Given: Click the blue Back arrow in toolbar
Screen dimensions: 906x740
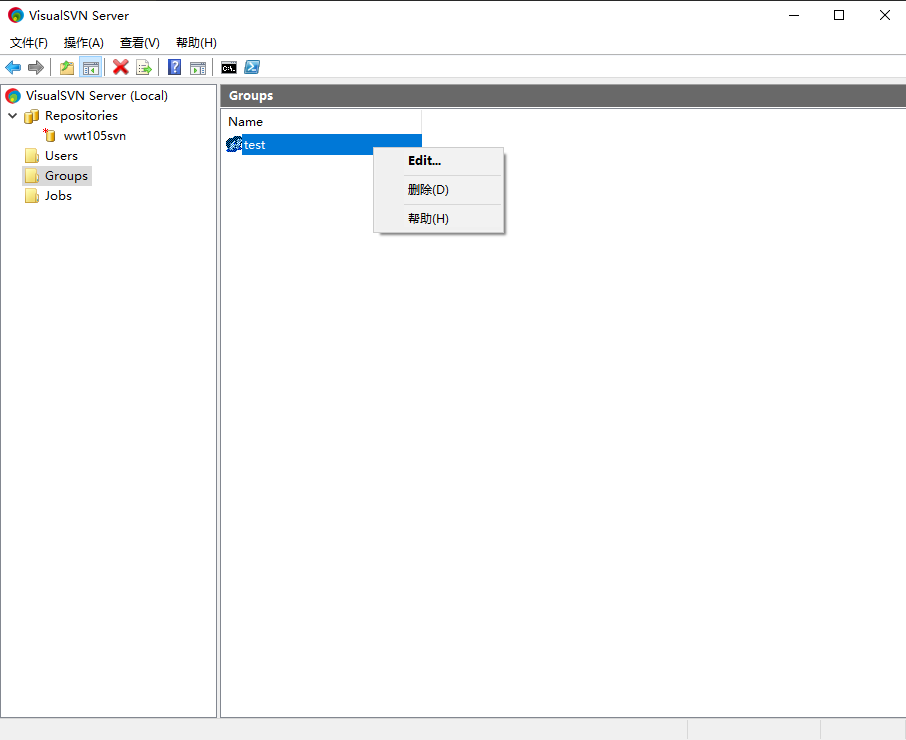Looking at the screenshot, I should coord(13,67).
